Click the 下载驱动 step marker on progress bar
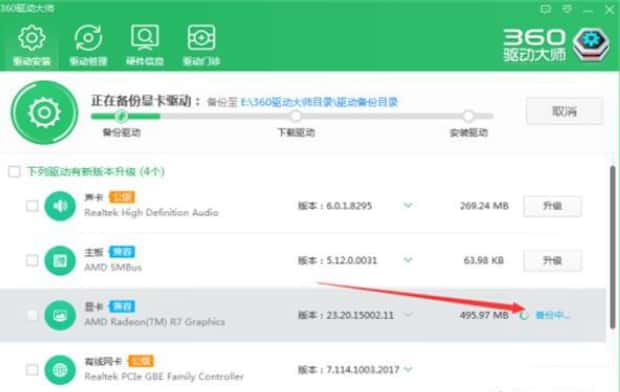Image resolution: width=620 pixels, height=392 pixels. pos(296,116)
